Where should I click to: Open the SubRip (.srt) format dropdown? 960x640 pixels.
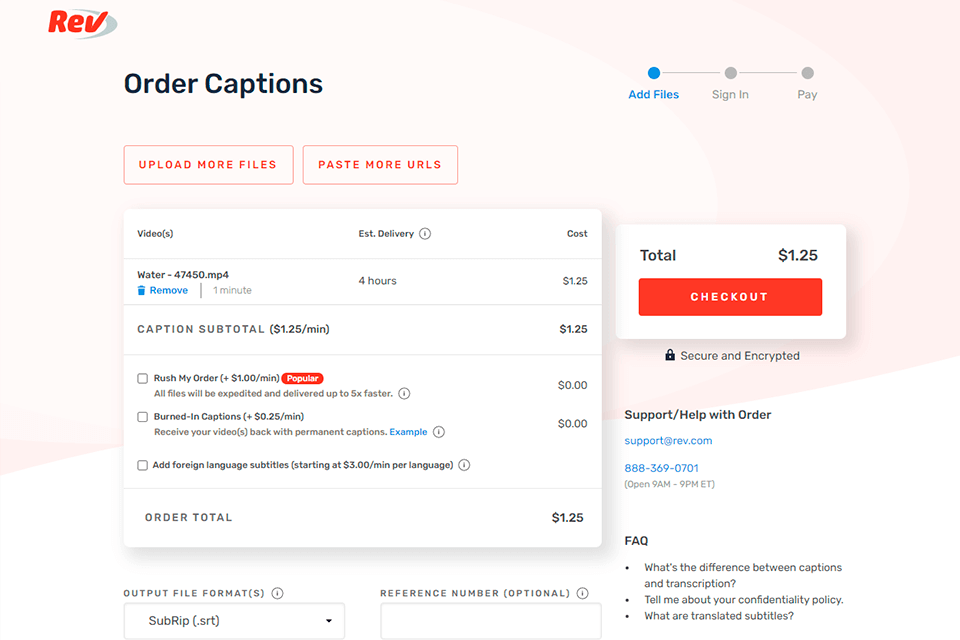tap(234, 621)
